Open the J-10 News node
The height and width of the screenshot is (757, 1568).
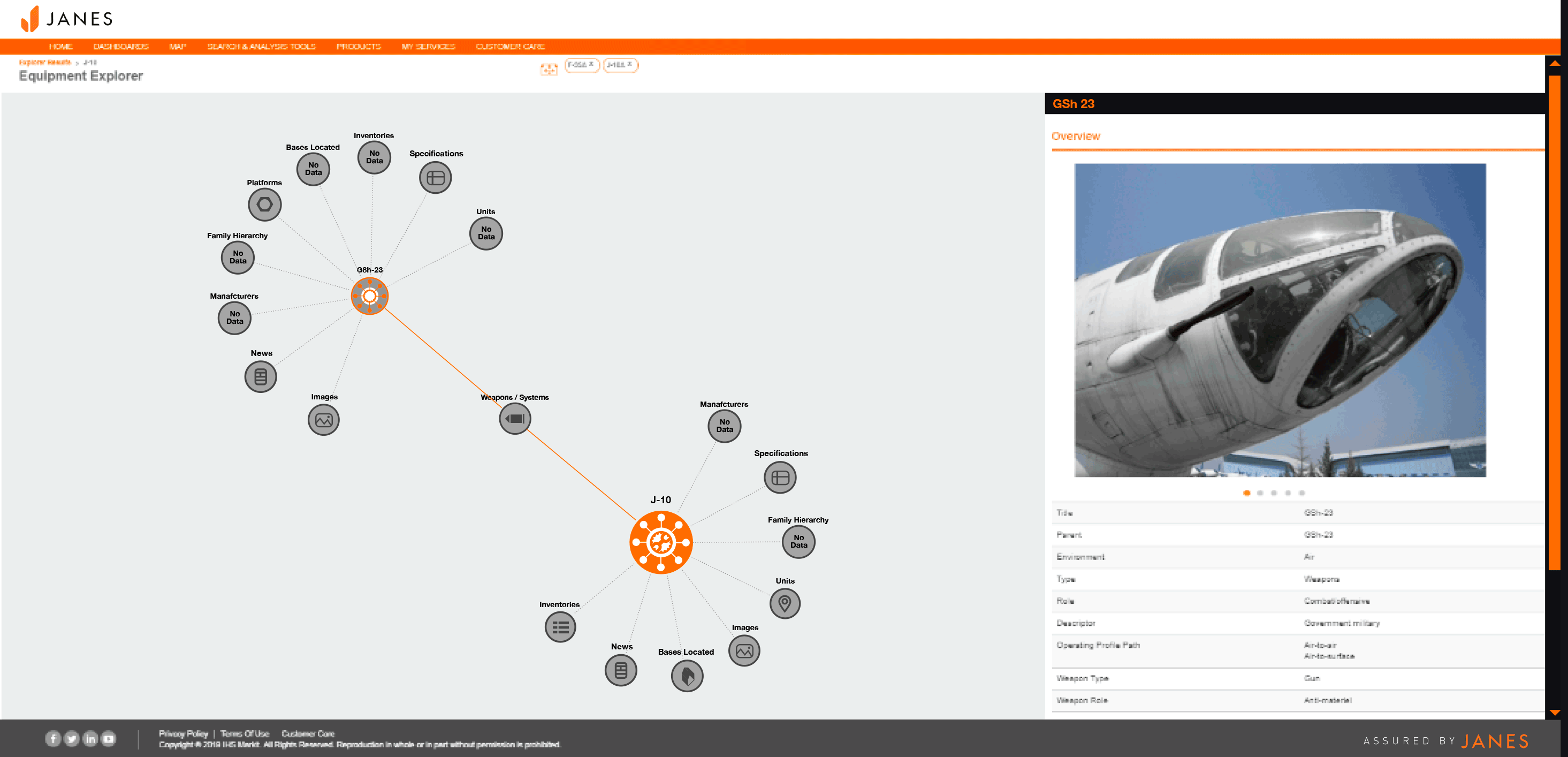pyautogui.click(x=621, y=670)
